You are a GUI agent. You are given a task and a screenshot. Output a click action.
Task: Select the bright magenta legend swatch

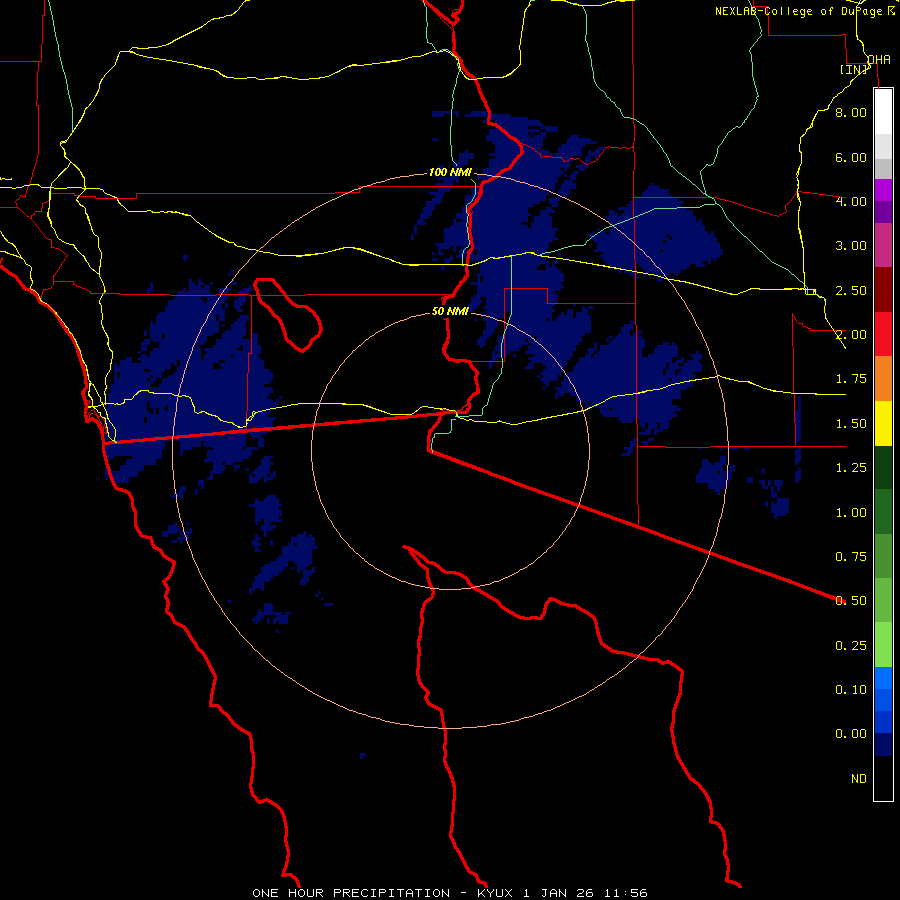pos(883,190)
